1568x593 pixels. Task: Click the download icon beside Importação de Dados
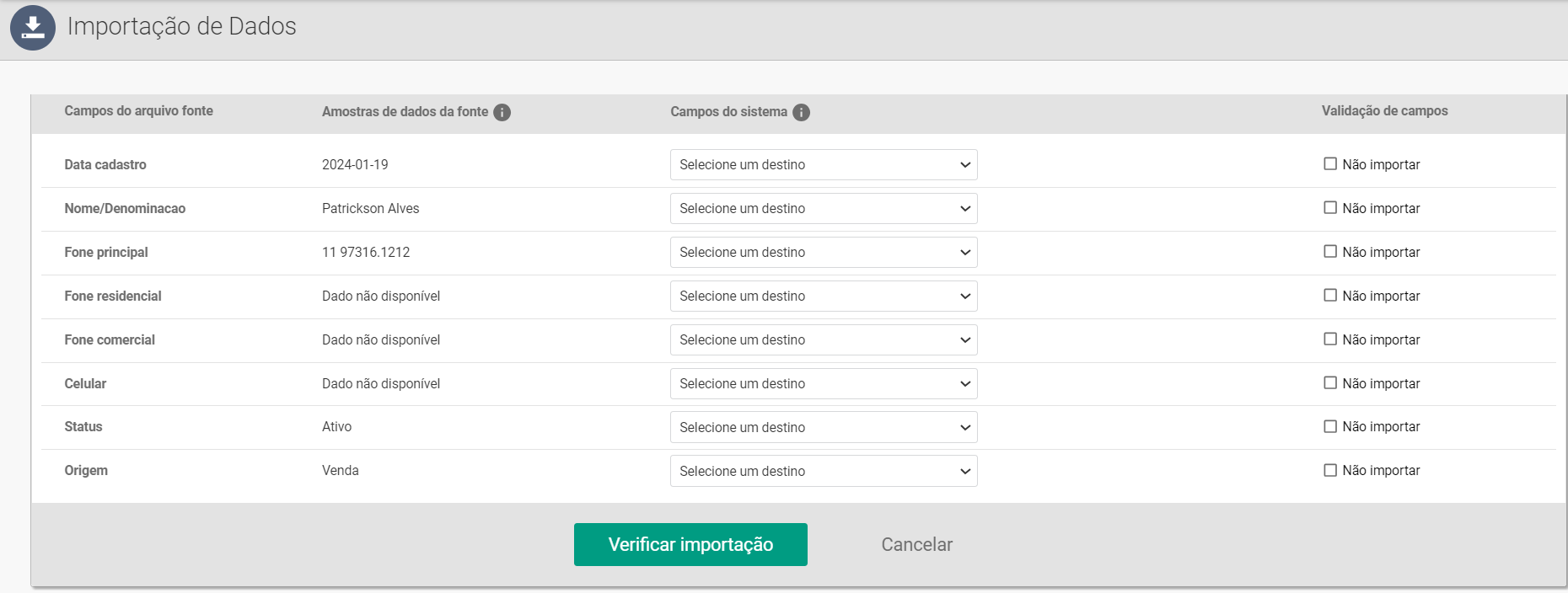[x=33, y=28]
